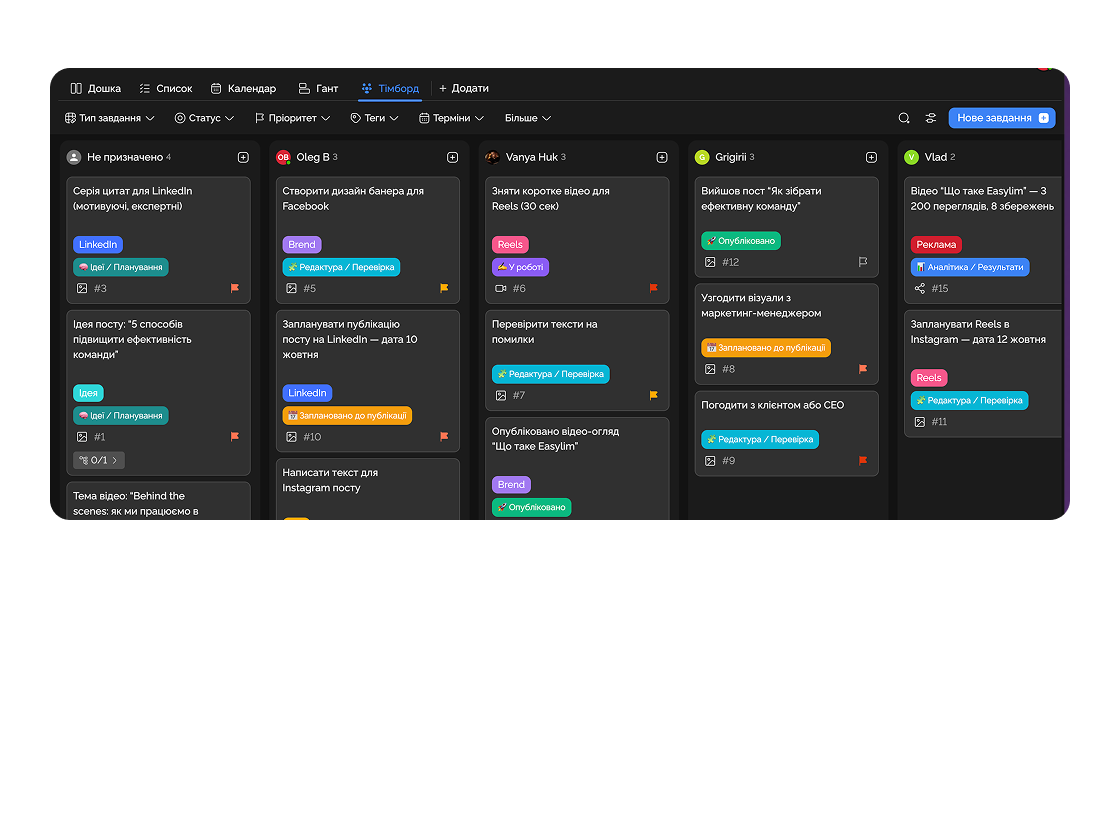Switch to the Гант tab
Viewport: 1118px width, 838px height.
click(x=318, y=88)
